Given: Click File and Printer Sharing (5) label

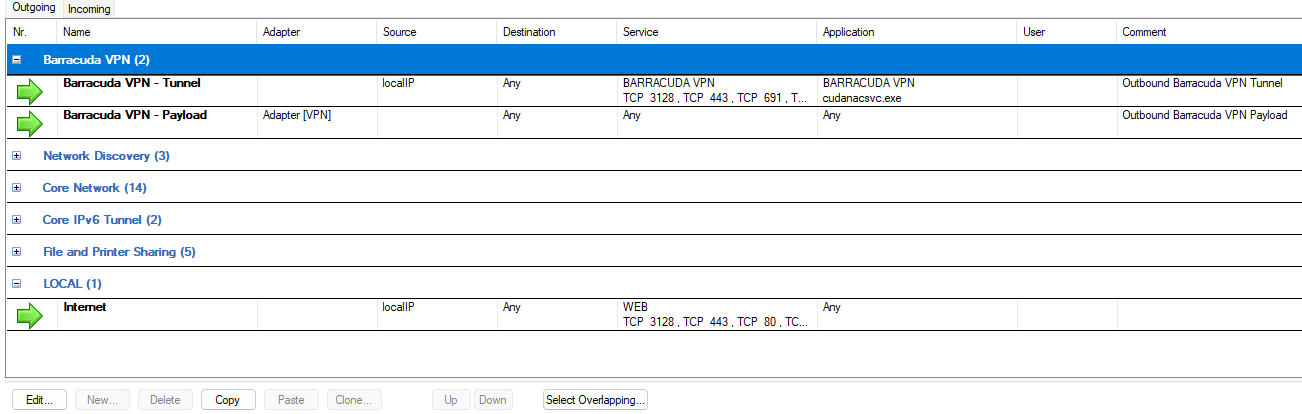Looking at the screenshot, I should [x=119, y=252].
